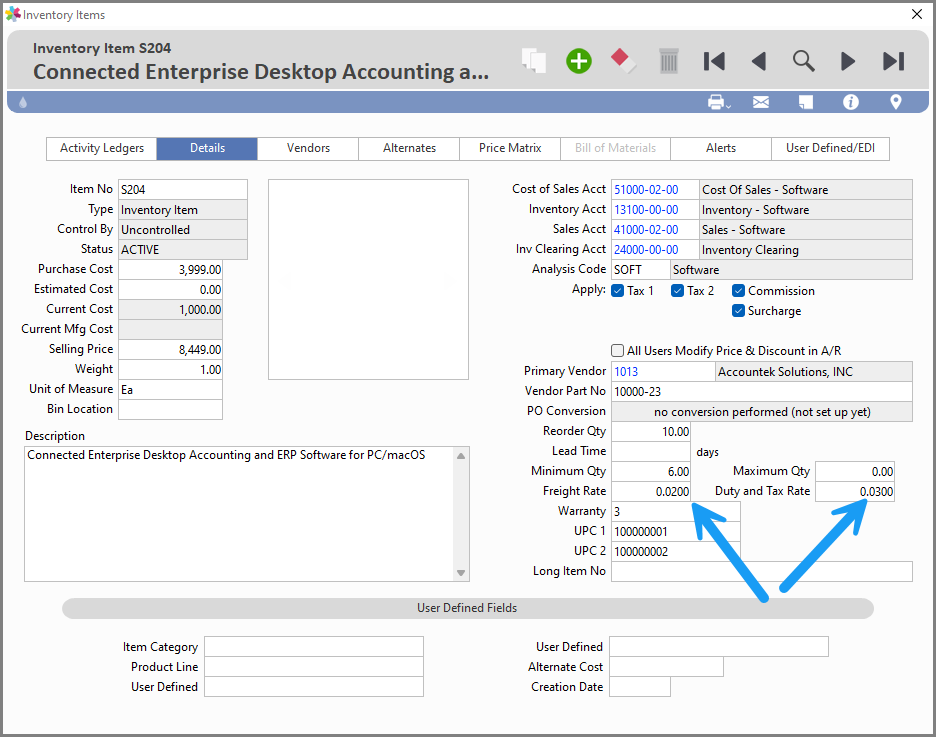Close the Inventory Items window
936x737 pixels.
click(917, 14)
